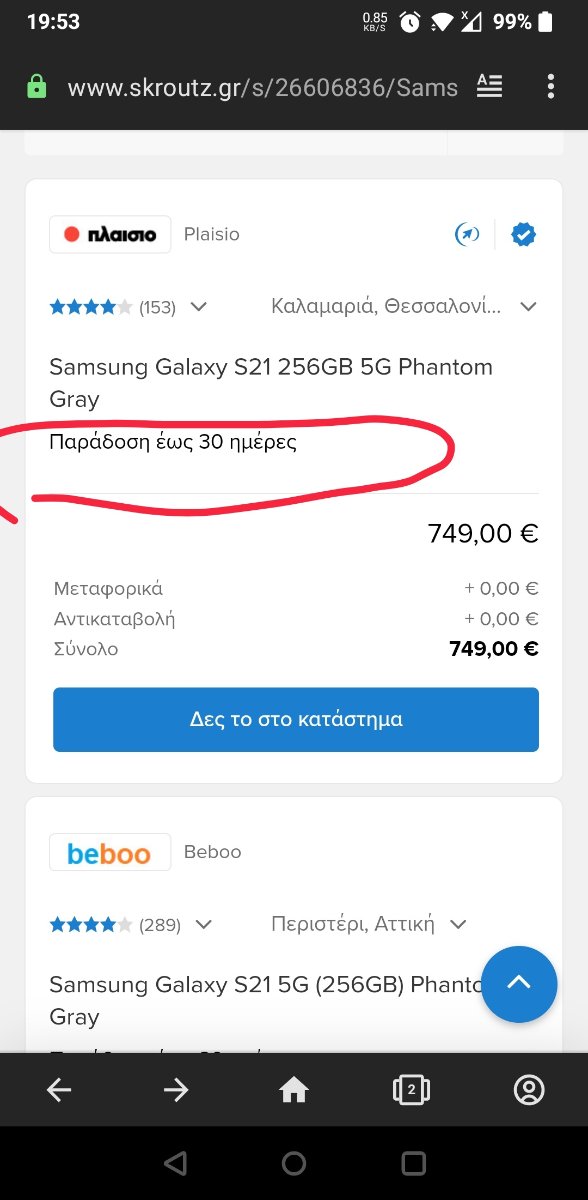The height and width of the screenshot is (1200, 588).
Task: Open reader mode icon in address bar
Action: 489,87
